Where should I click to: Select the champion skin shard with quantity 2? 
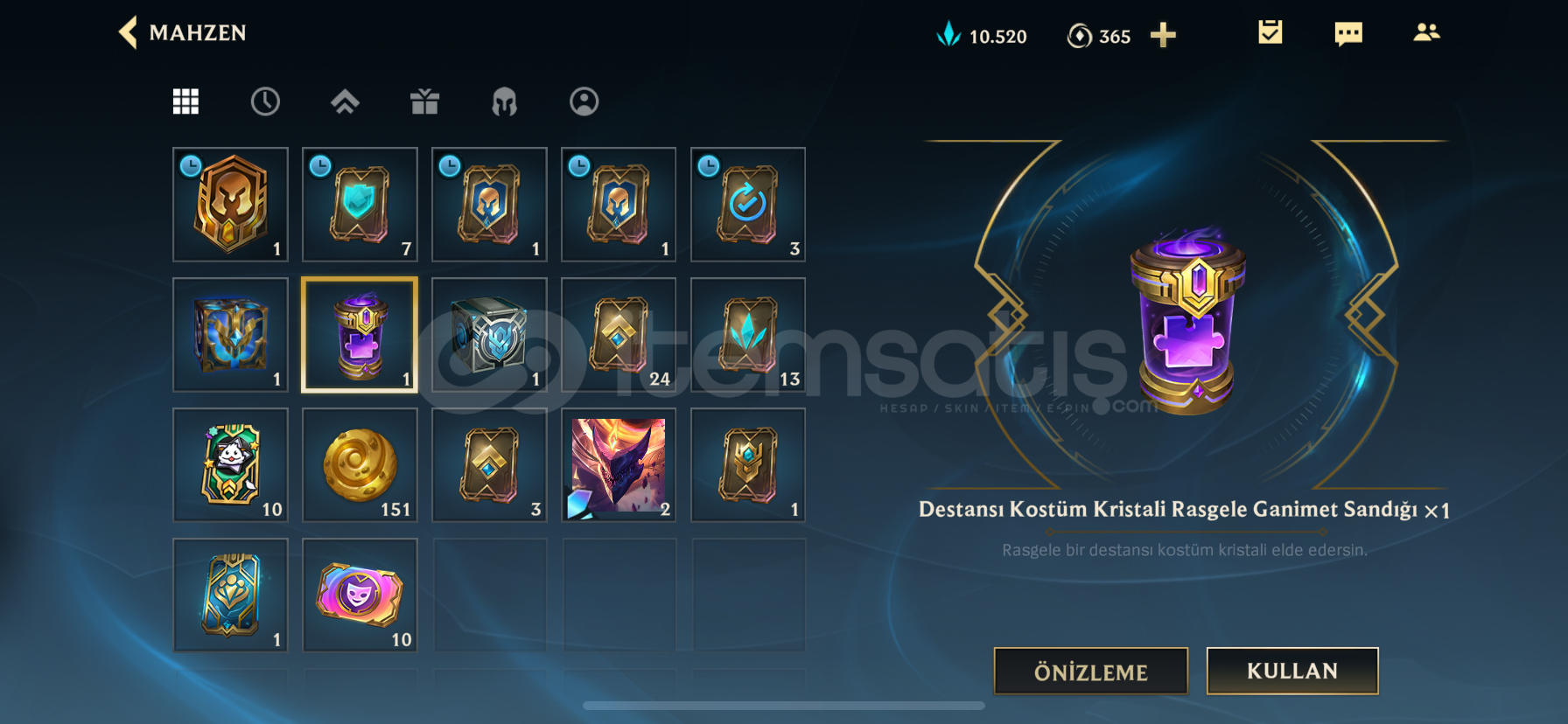point(619,465)
